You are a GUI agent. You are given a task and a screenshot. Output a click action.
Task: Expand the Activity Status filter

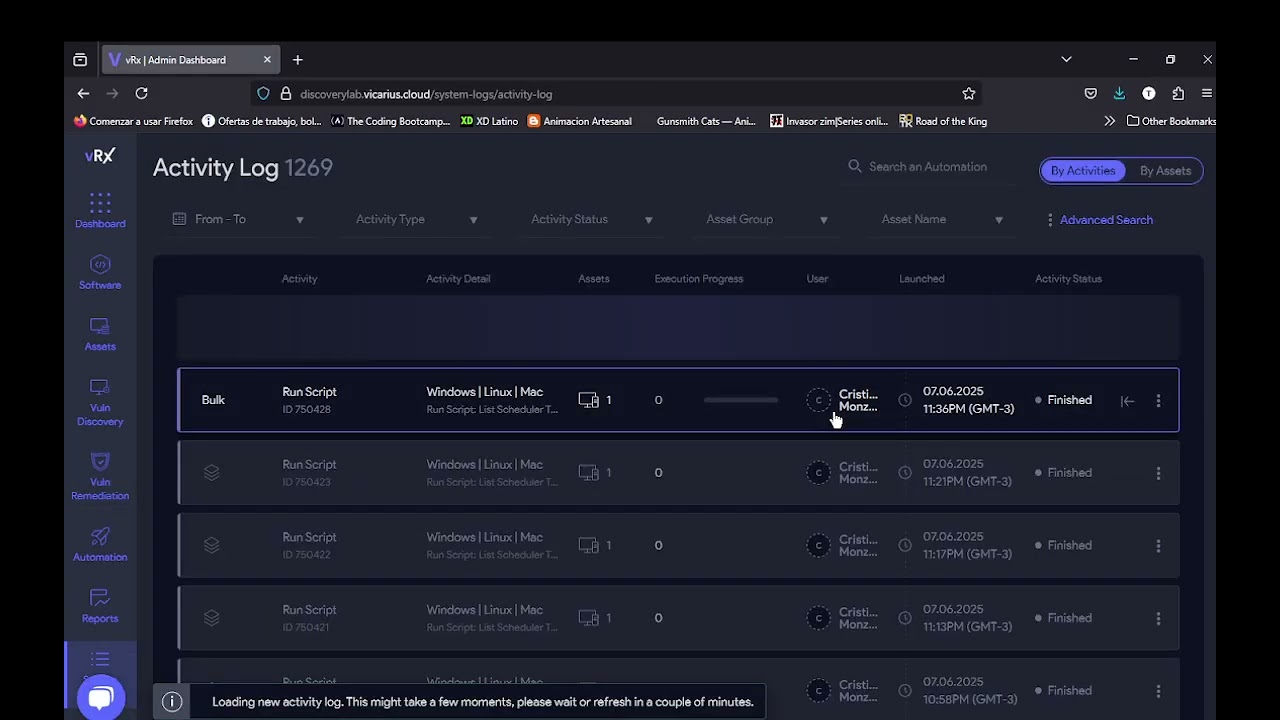coord(592,219)
